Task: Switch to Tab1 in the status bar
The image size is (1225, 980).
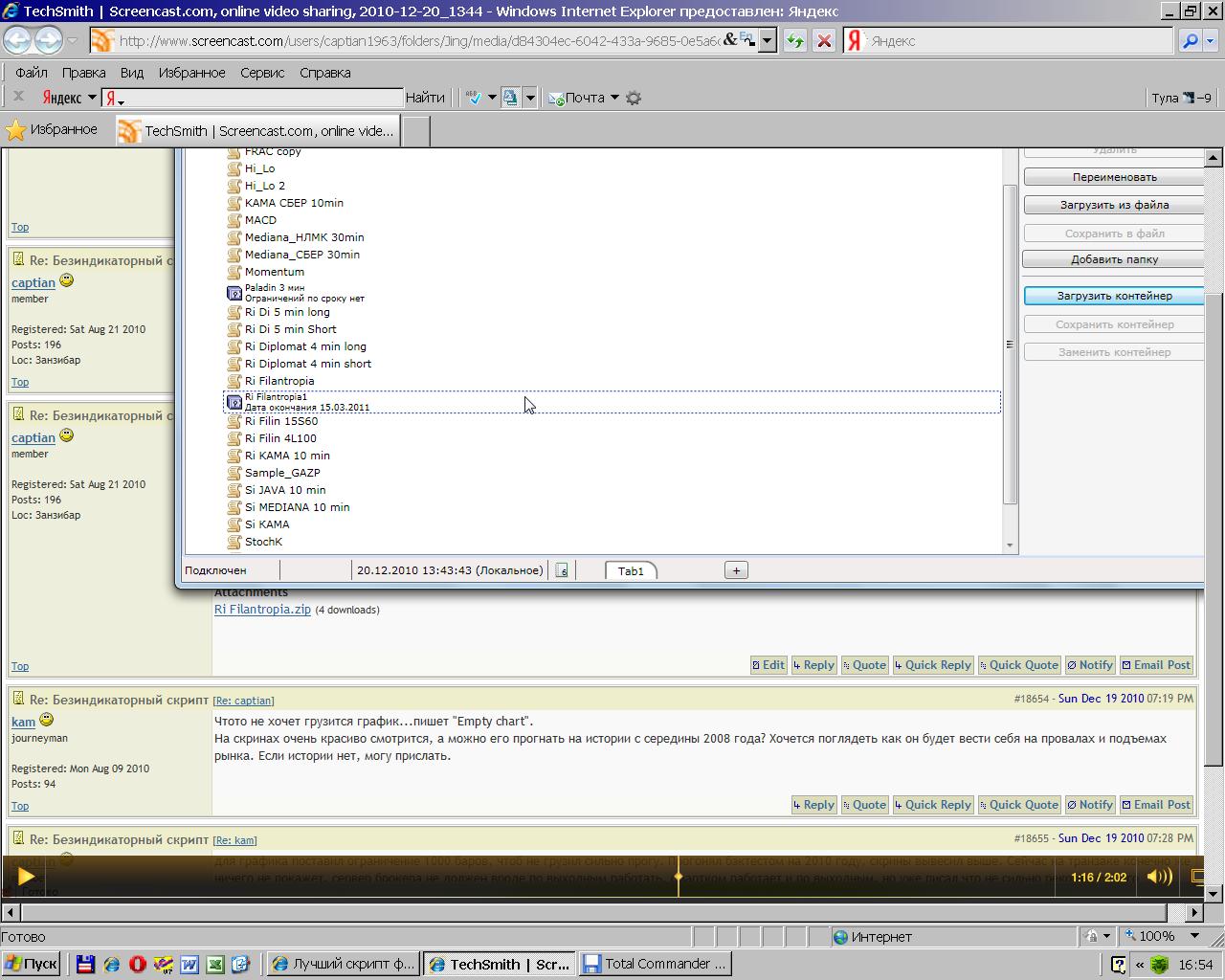Action: coord(631,570)
